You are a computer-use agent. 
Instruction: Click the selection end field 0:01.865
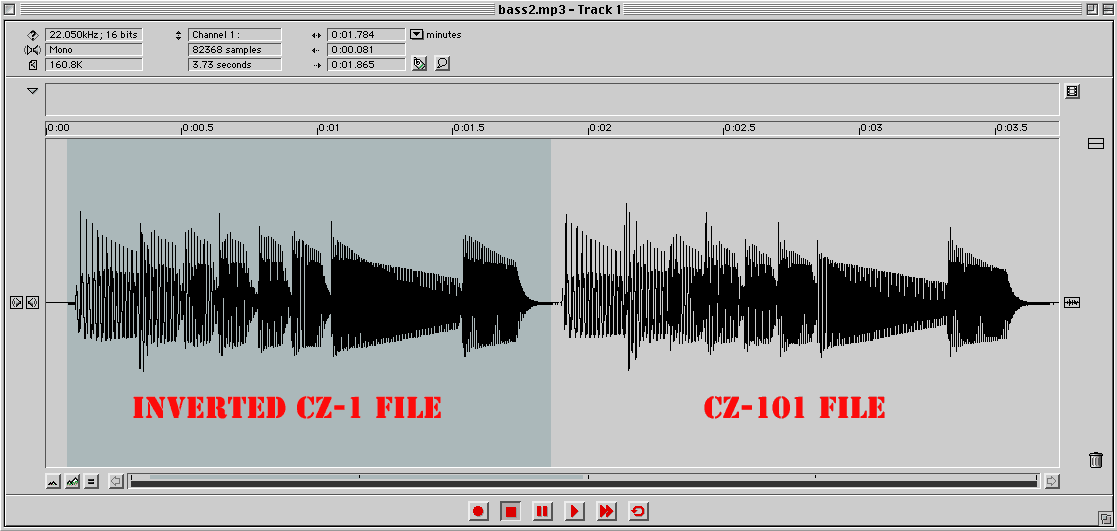[366, 65]
